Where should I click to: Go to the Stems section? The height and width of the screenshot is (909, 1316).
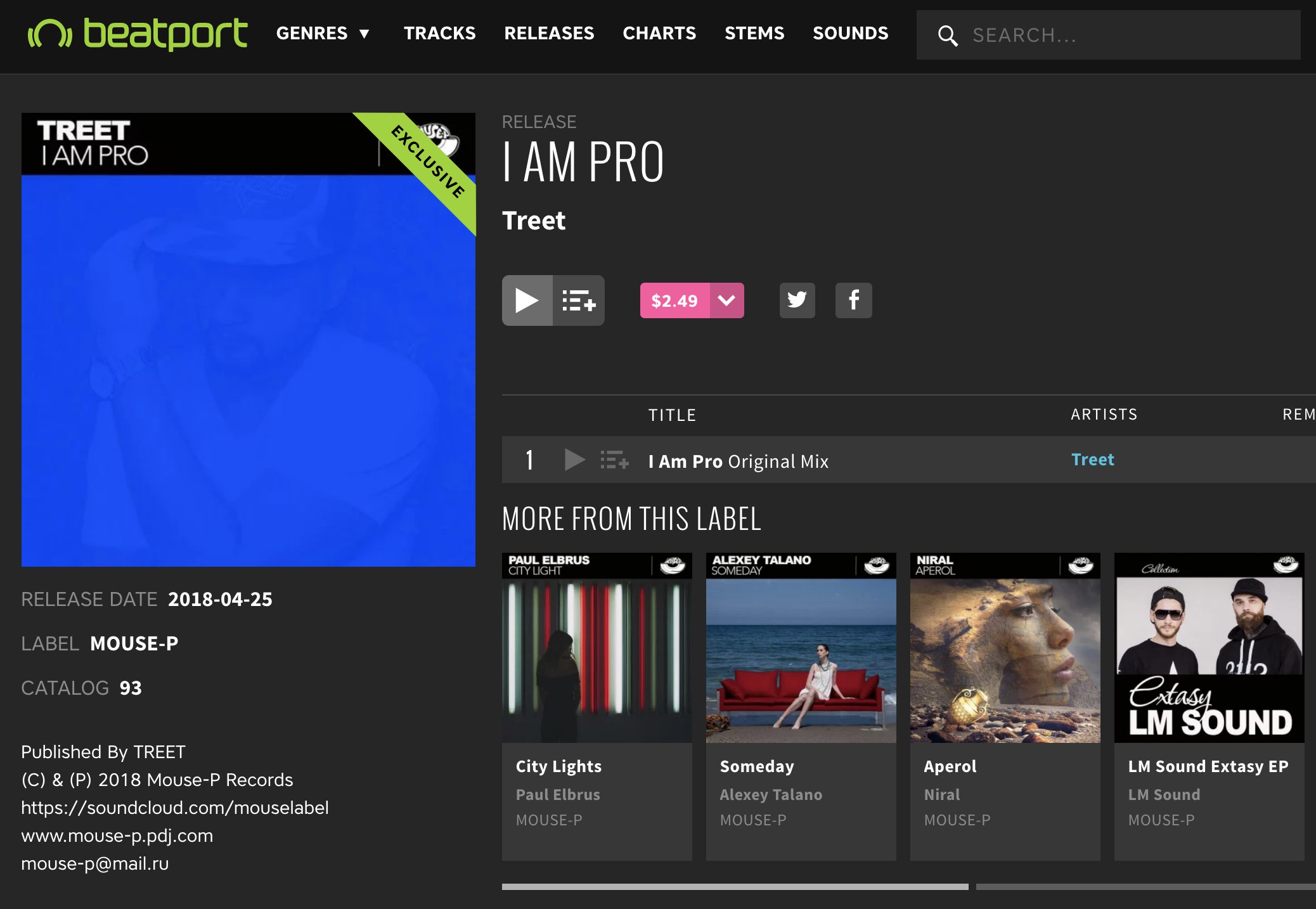point(754,33)
